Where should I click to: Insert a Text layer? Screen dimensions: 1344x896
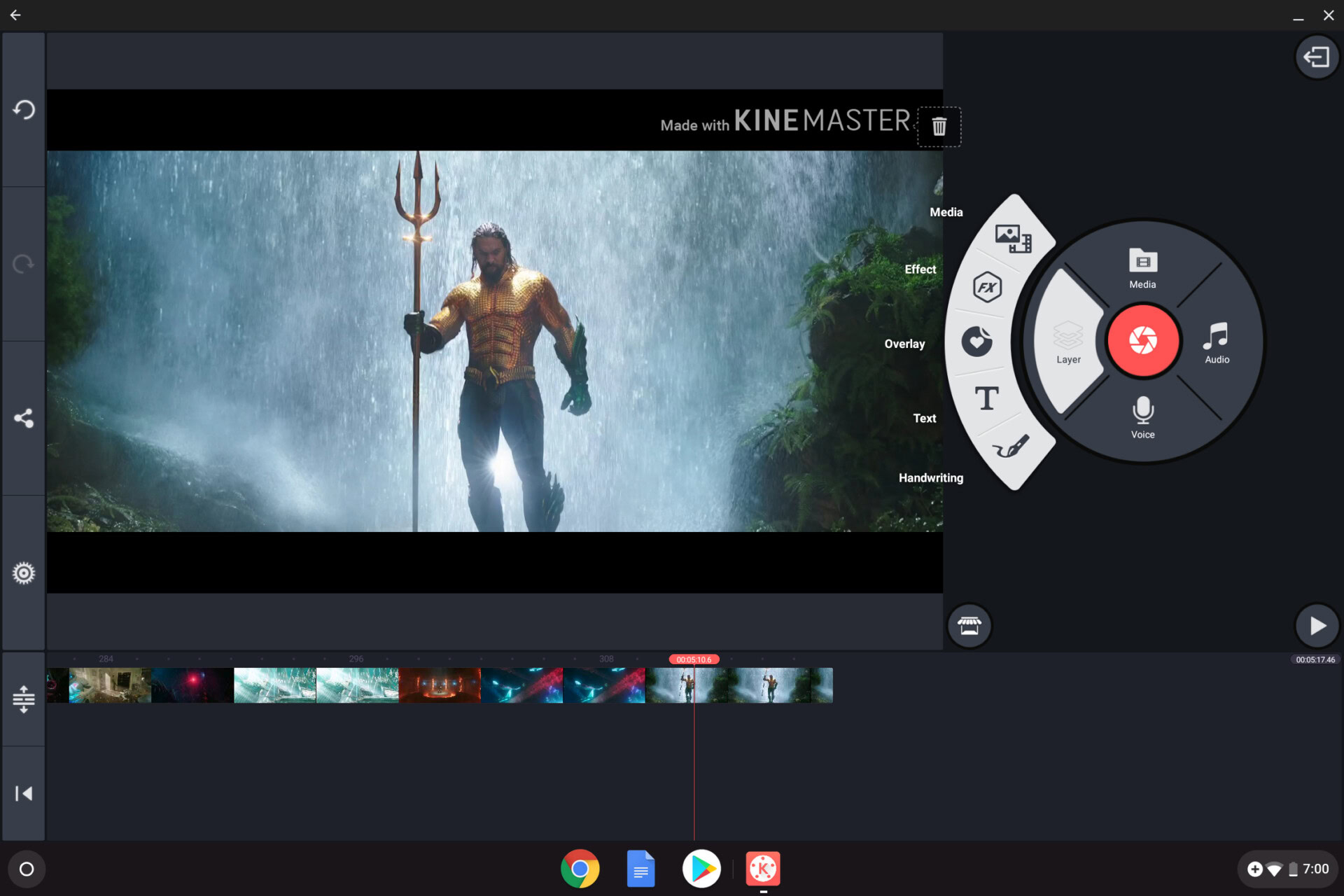pos(987,398)
